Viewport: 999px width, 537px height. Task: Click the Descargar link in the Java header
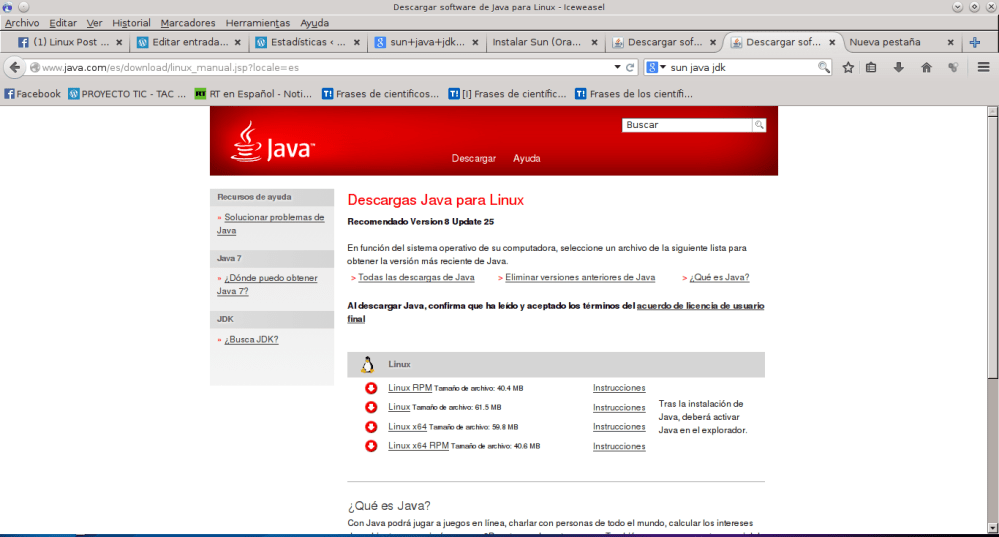(x=473, y=159)
